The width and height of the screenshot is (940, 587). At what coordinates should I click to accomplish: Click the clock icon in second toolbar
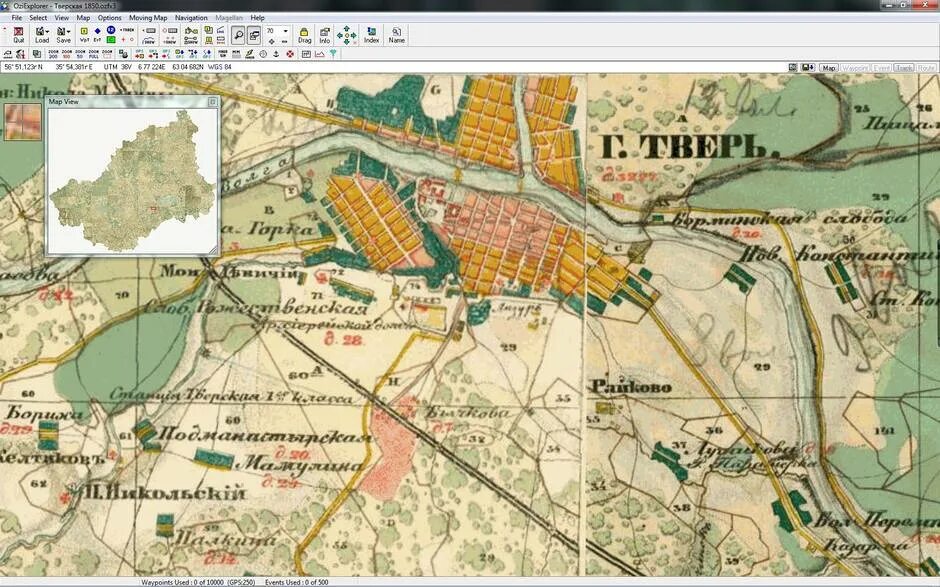click(x=263, y=54)
